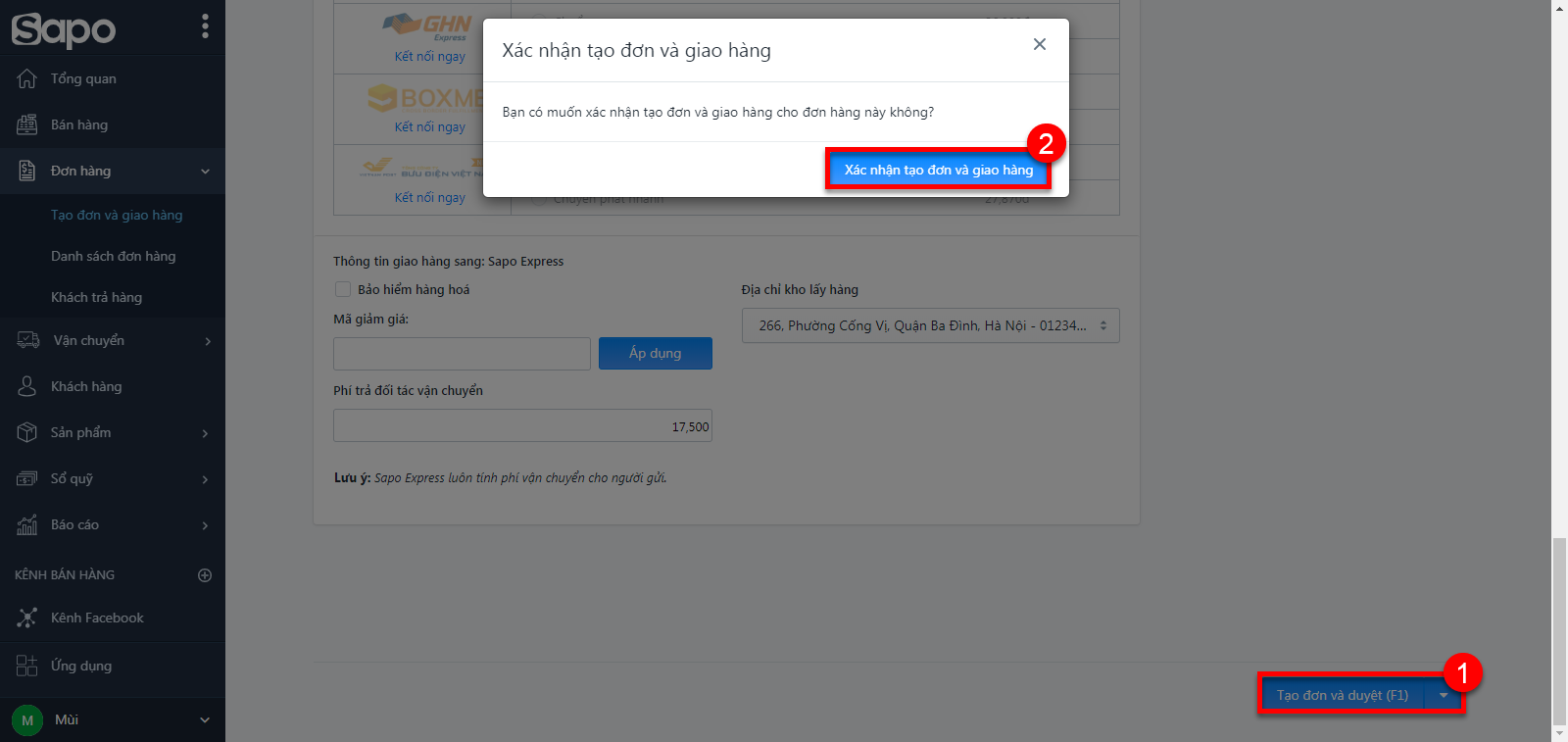The image size is (1568, 742).
Task: Click the Sản phẩm box icon
Action: pos(26,432)
